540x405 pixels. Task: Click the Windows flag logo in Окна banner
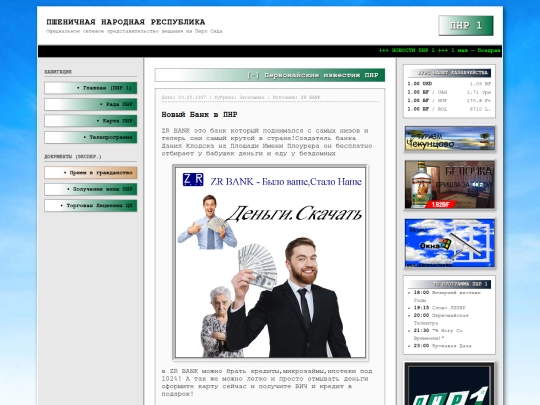445,244
